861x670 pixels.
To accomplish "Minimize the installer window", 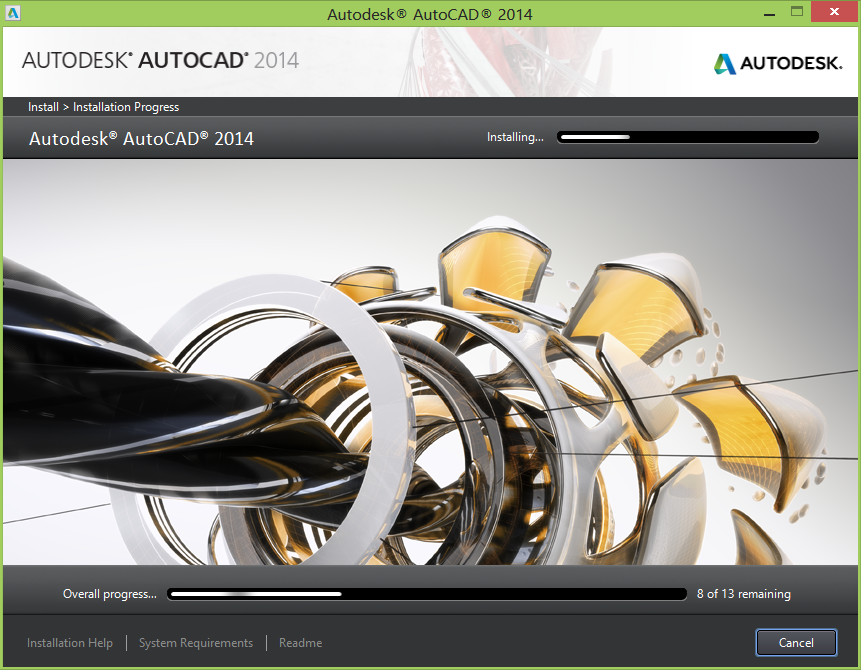I will tap(769, 12).
